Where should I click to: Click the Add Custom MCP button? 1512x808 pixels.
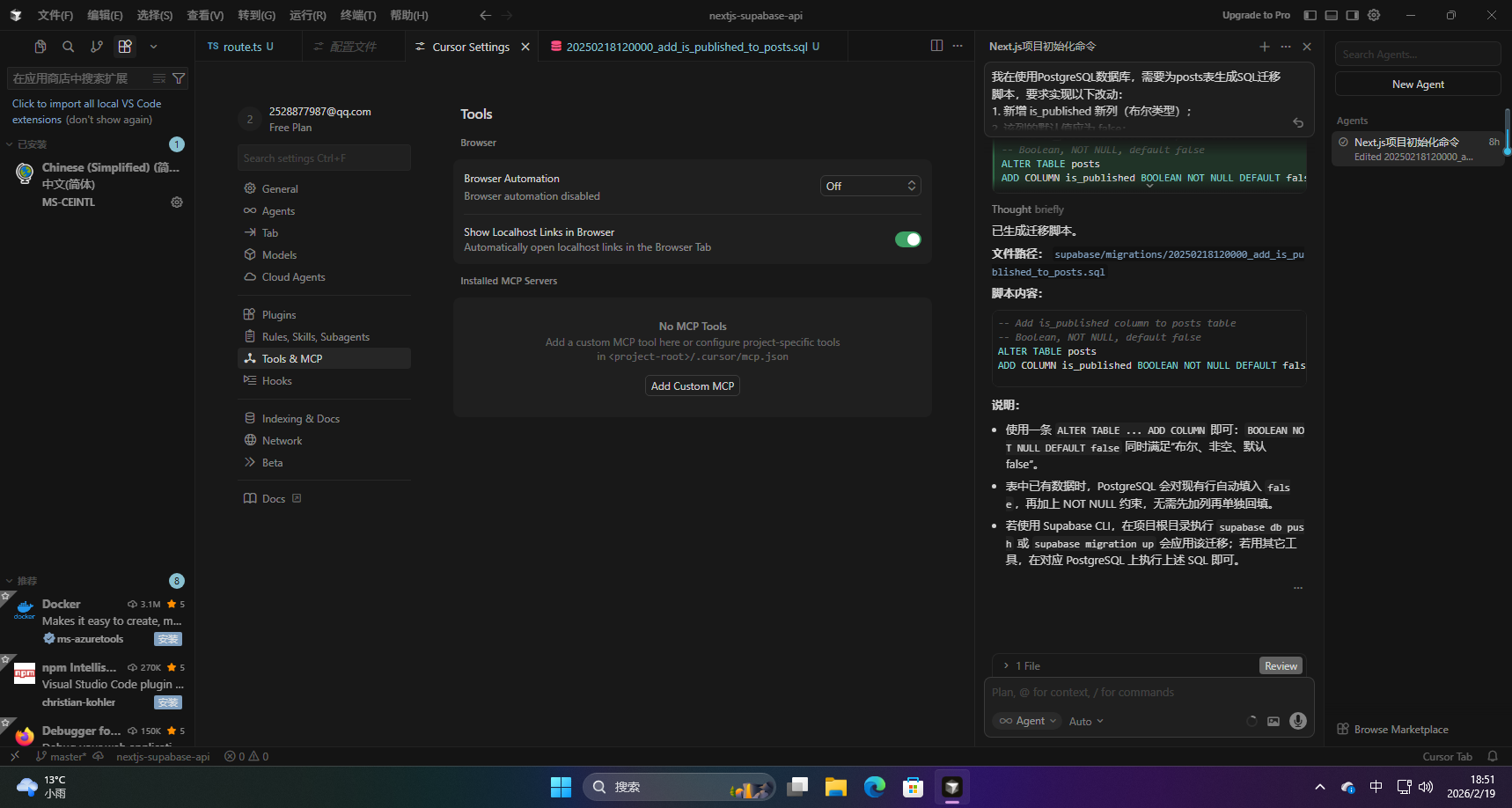point(693,386)
